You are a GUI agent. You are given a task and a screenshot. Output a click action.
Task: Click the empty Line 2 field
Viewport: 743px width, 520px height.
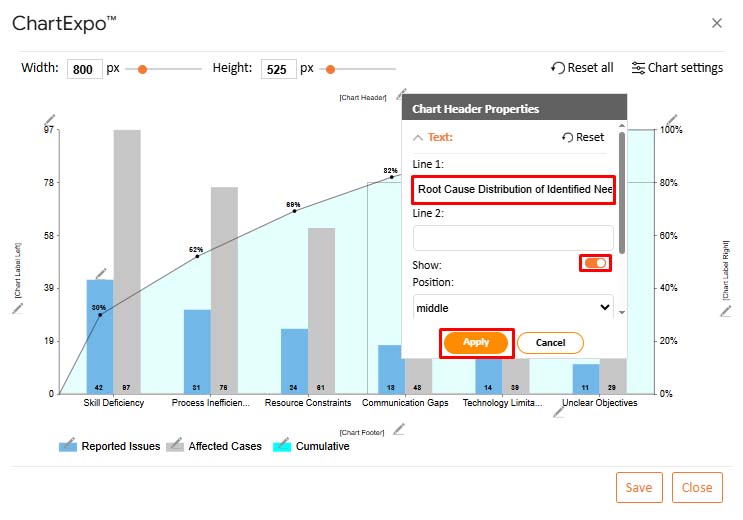[514, 237]
